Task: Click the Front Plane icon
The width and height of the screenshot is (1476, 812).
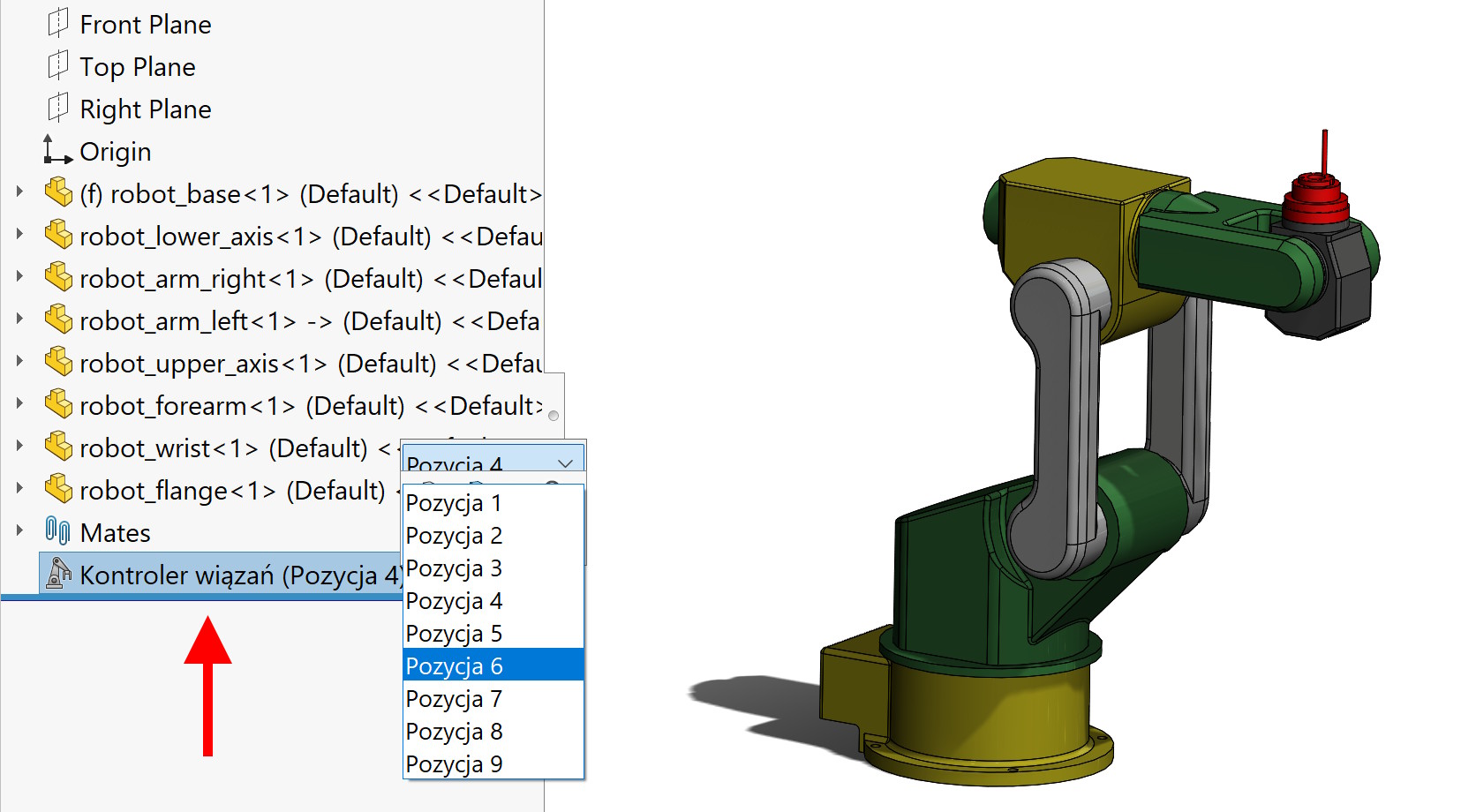Action: (57, 23)
